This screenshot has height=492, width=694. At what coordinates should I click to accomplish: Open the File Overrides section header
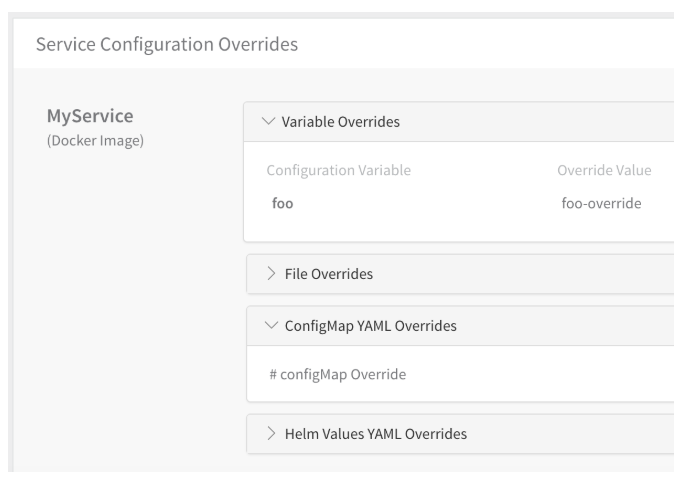click(460, 274)
